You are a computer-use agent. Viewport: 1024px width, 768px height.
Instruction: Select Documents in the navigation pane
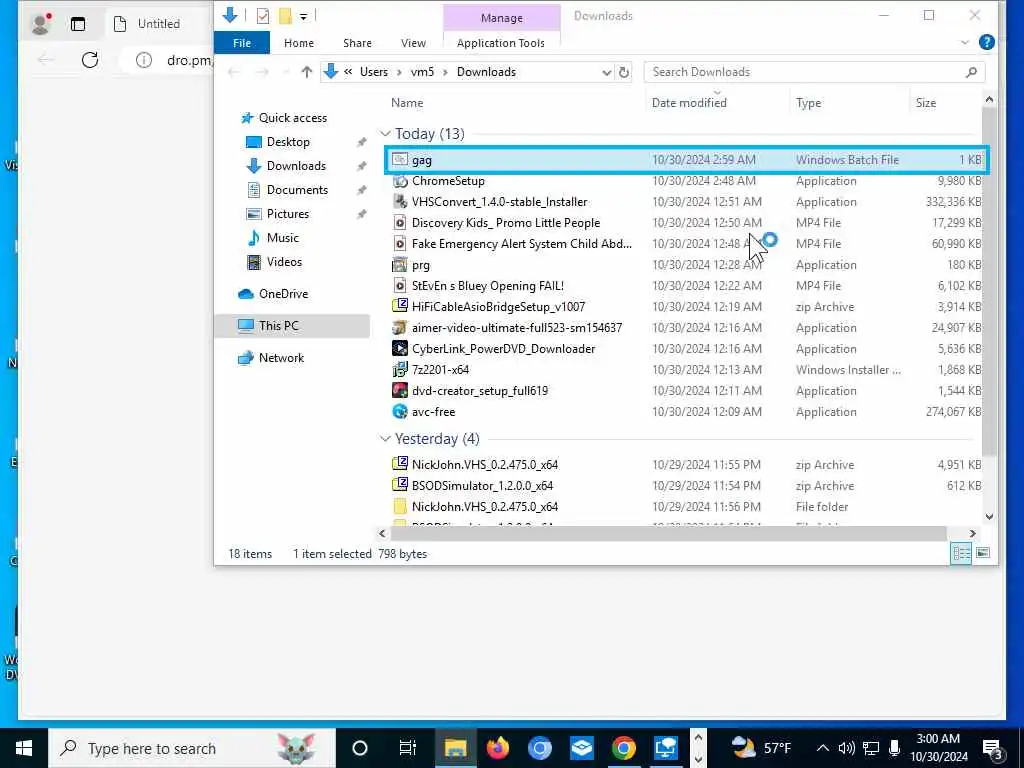297,190
